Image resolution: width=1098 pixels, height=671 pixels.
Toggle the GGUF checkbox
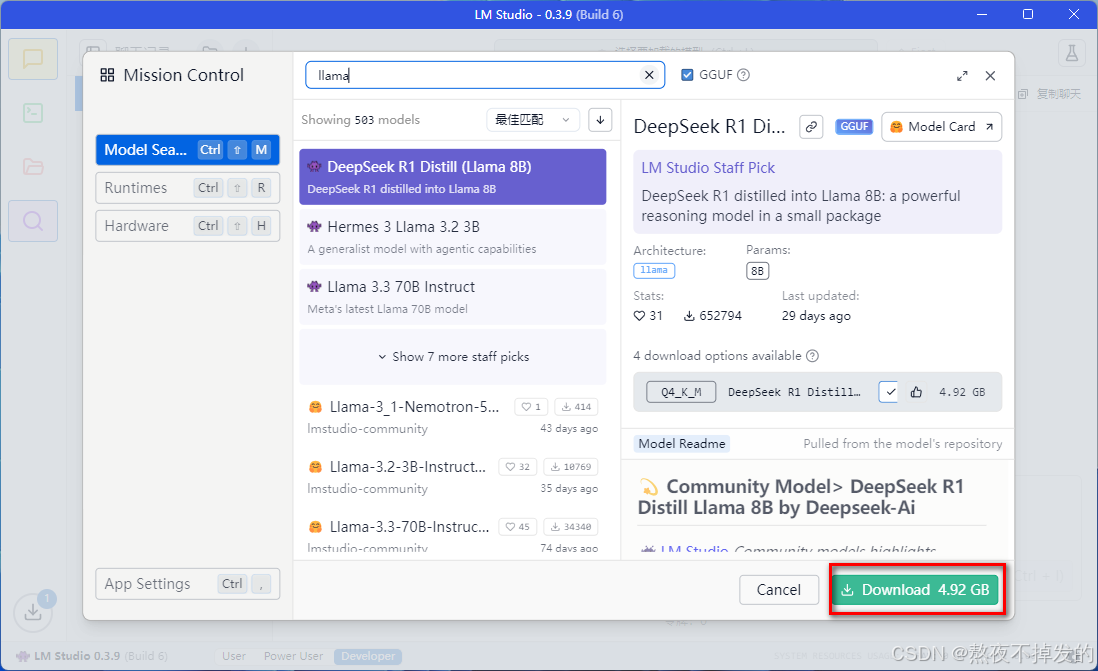pos(687,75)
